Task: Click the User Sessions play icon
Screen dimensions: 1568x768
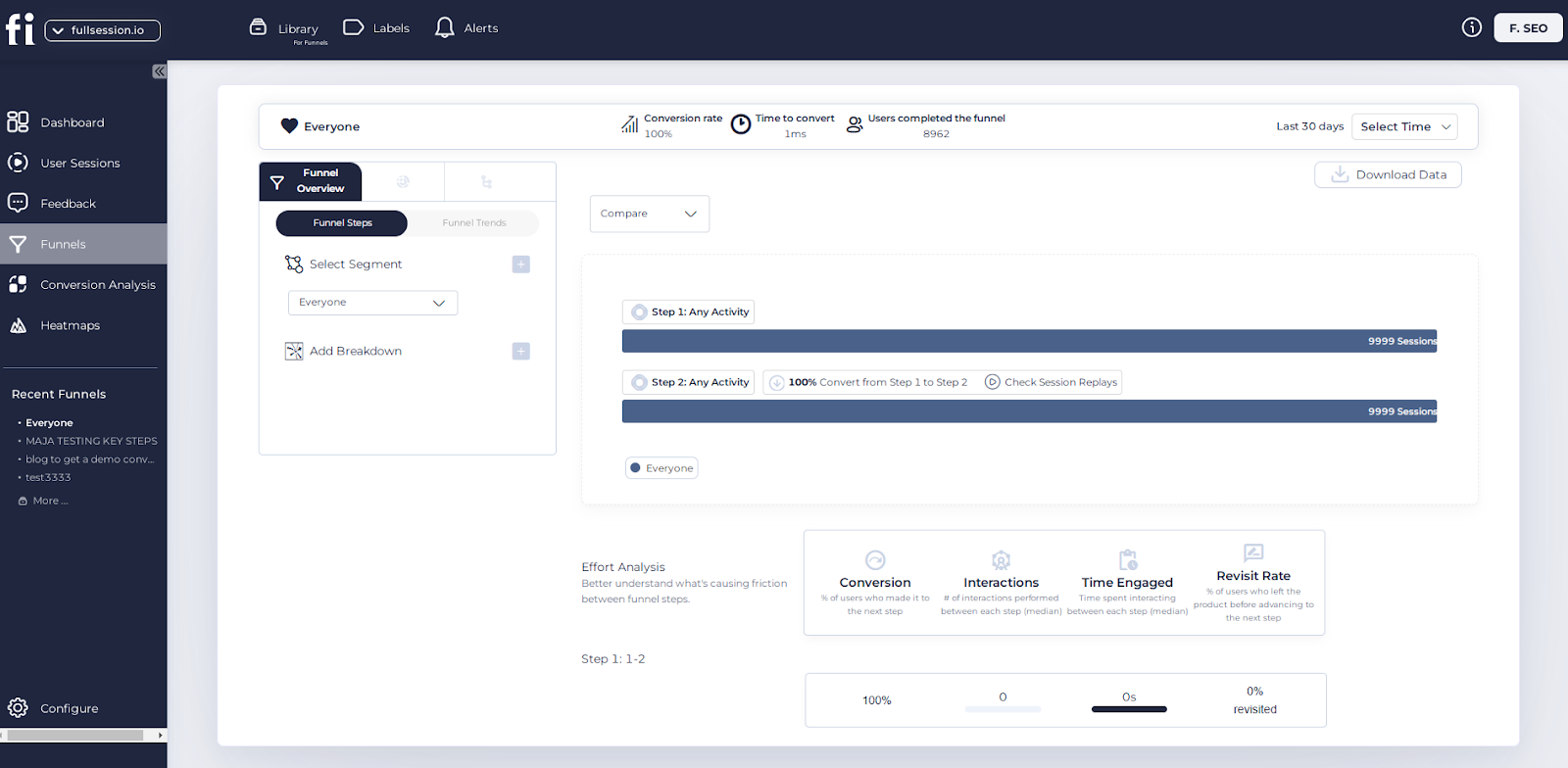Action: tap(18, 162)
